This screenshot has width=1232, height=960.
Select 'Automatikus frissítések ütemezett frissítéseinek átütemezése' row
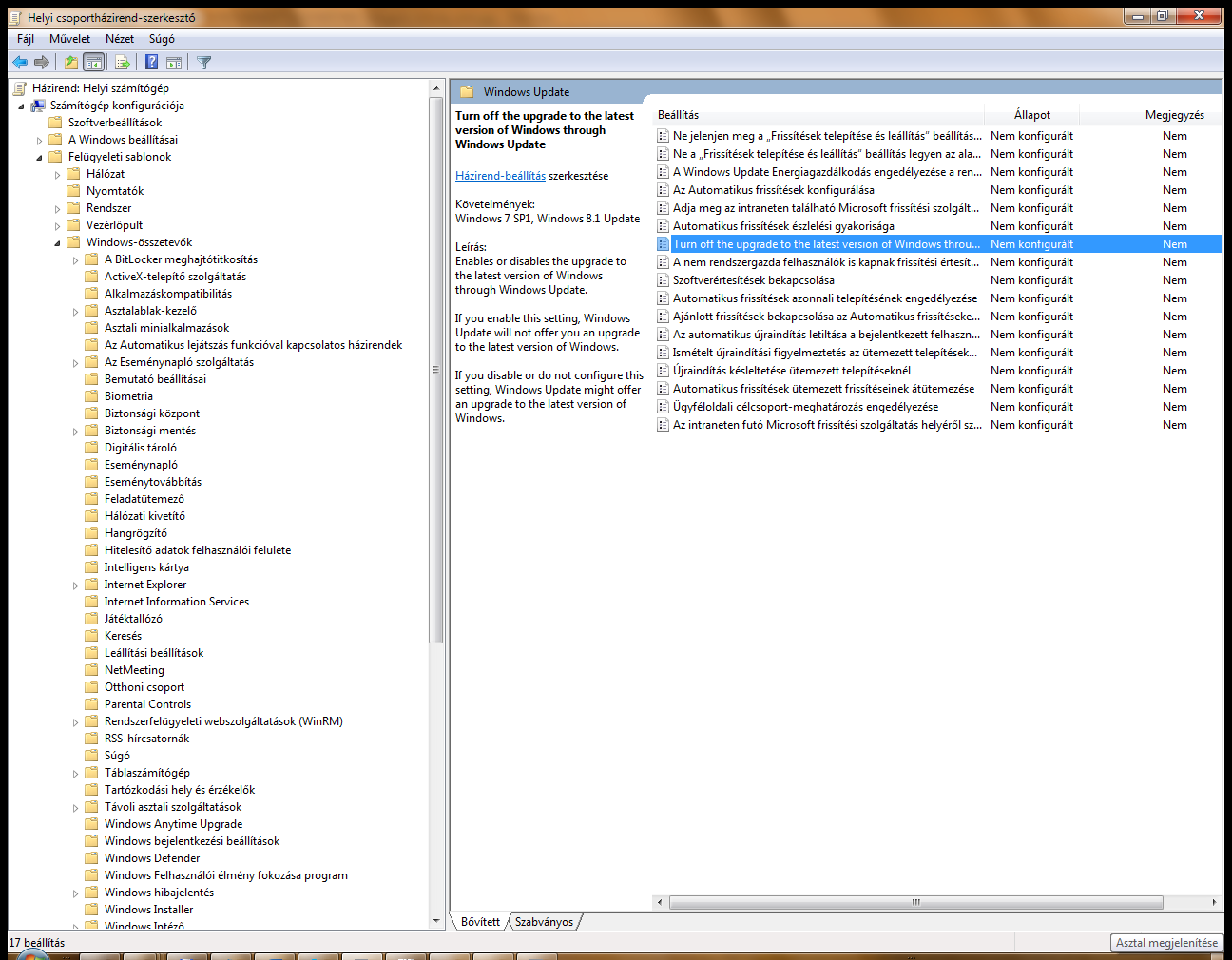(938, 389)
